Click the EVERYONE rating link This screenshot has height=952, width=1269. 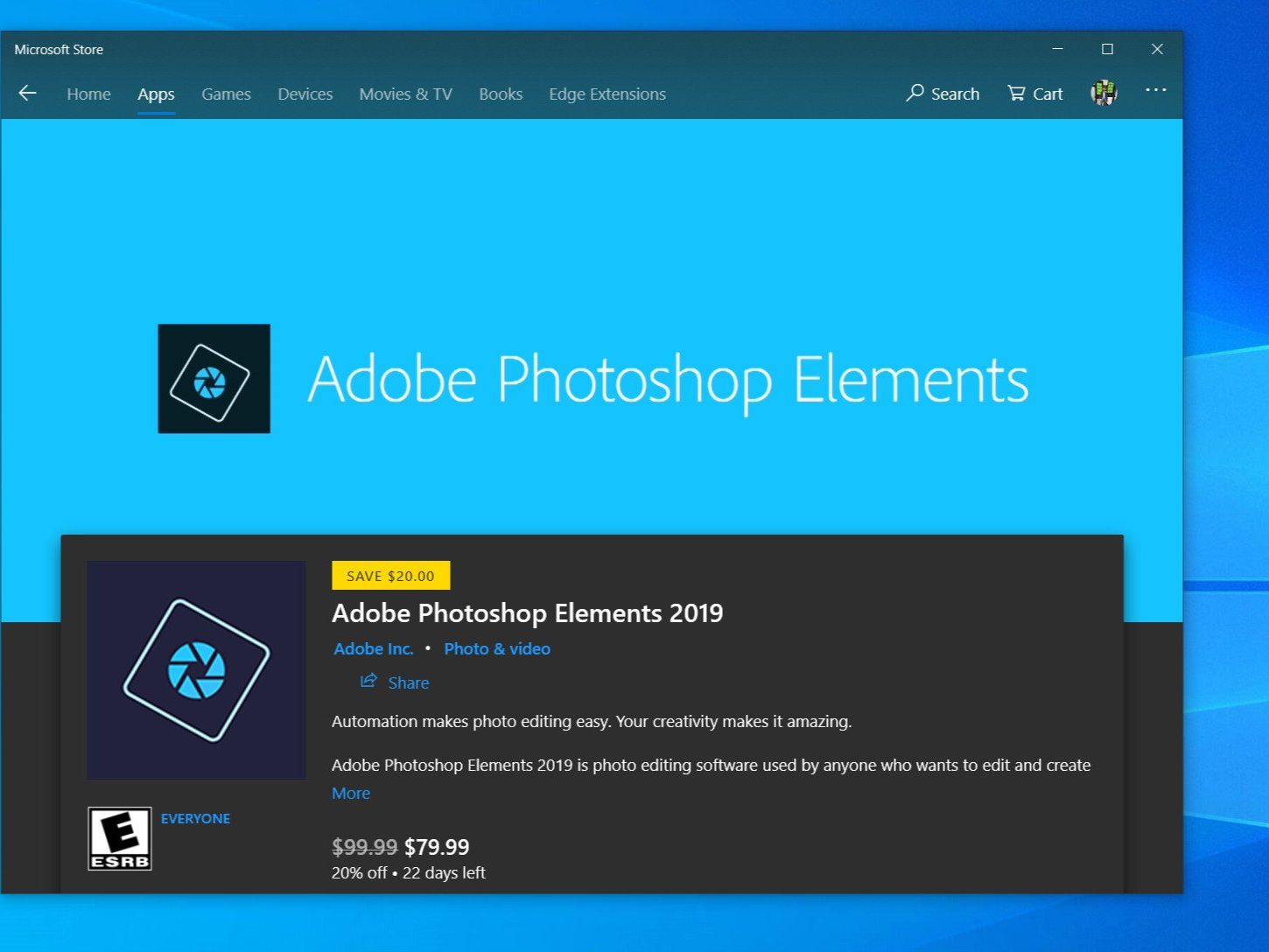(195, 818)
